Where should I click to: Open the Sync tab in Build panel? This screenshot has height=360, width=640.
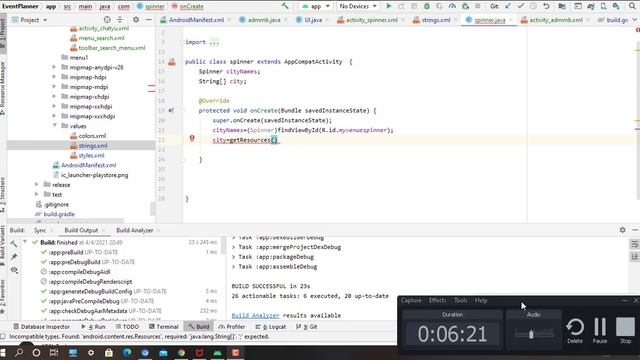pyautogui.click(x=40, y=230)
